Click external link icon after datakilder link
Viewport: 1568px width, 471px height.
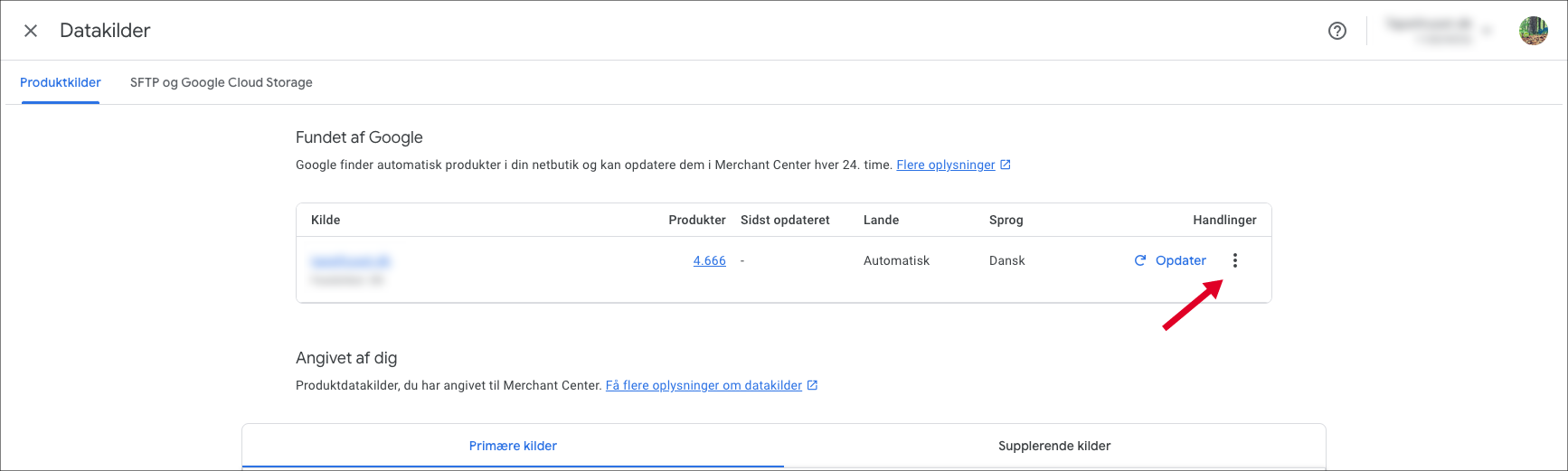click(x=813, y=385)
